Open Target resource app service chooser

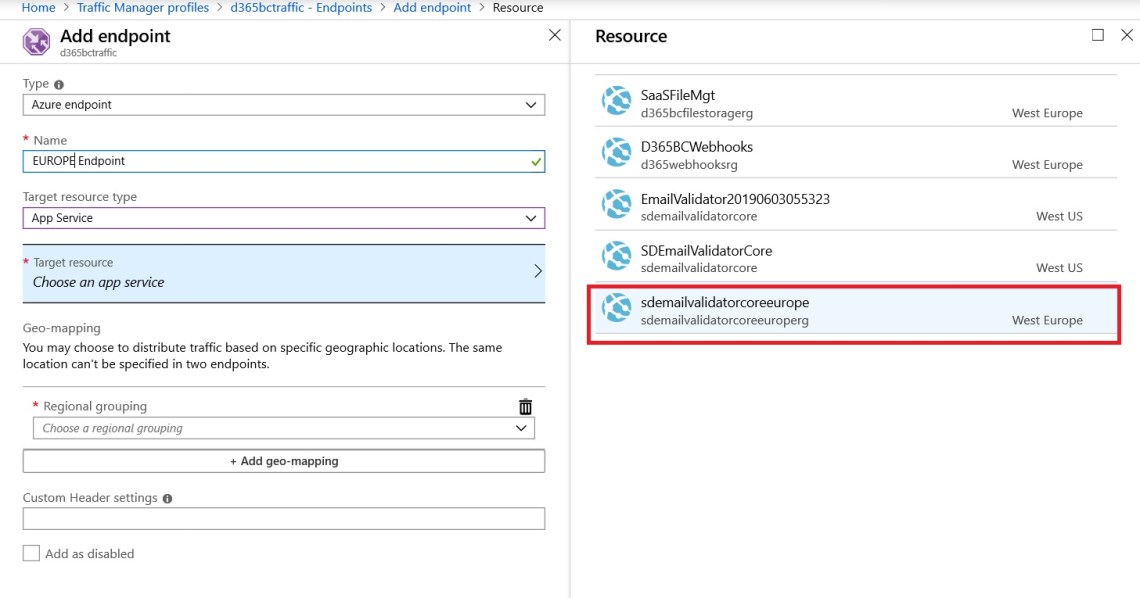pyautogui.click(x=283, y=273)
